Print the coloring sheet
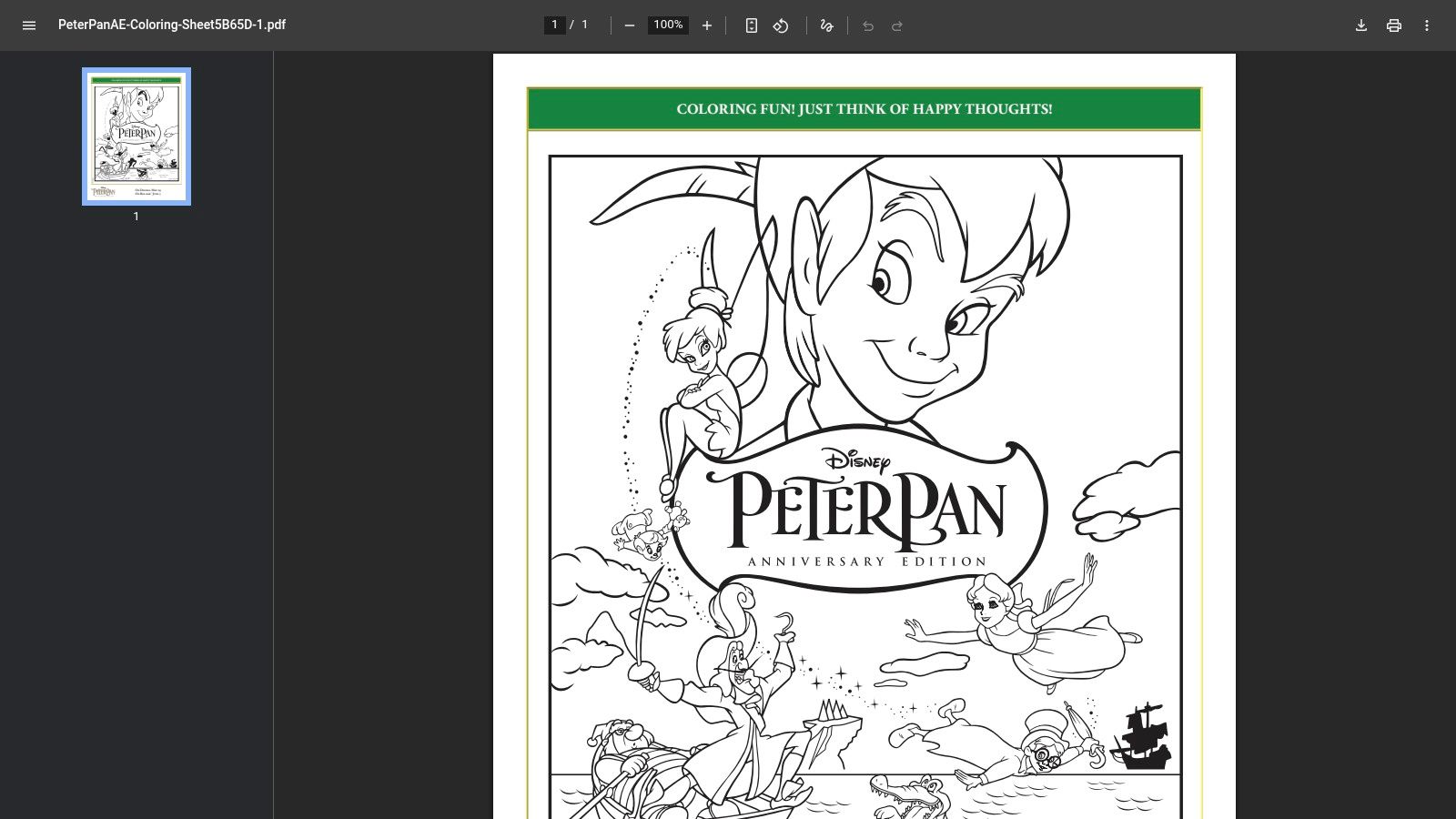Viewport: 1456px width, 819px height. pos(1394,25)
